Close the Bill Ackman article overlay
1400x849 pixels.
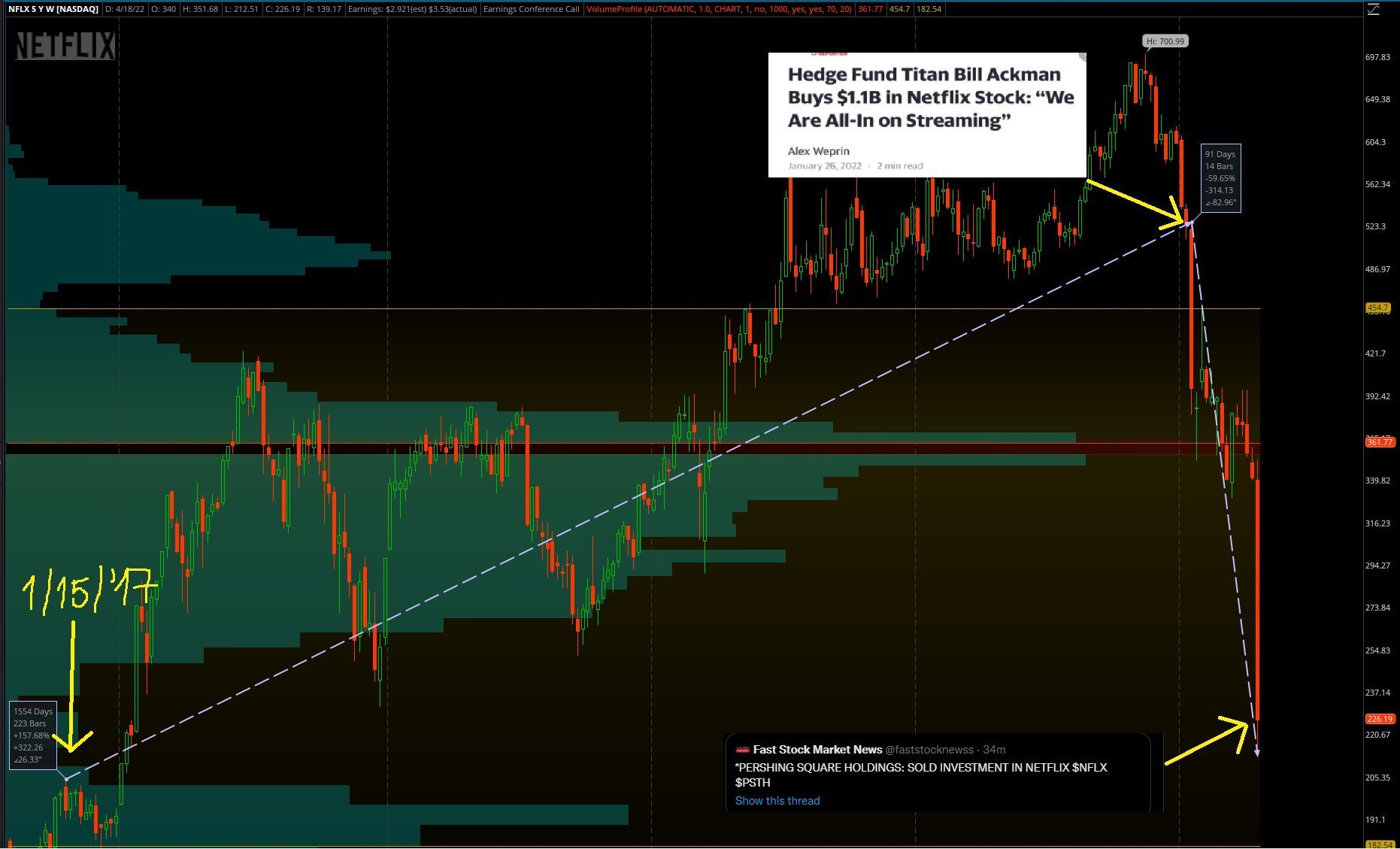(x=1082, y=56)
